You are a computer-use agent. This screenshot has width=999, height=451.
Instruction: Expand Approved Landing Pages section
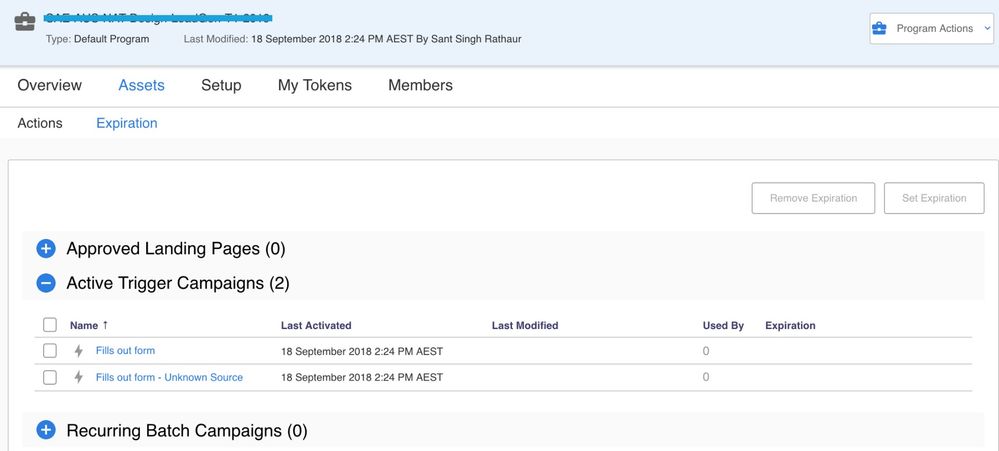point(46,249)
